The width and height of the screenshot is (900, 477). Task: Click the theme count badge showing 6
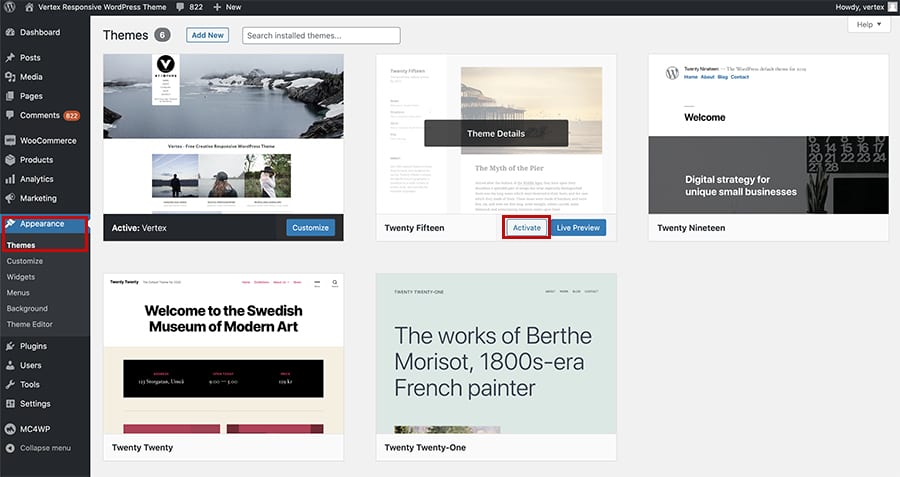tap(162, 35)
